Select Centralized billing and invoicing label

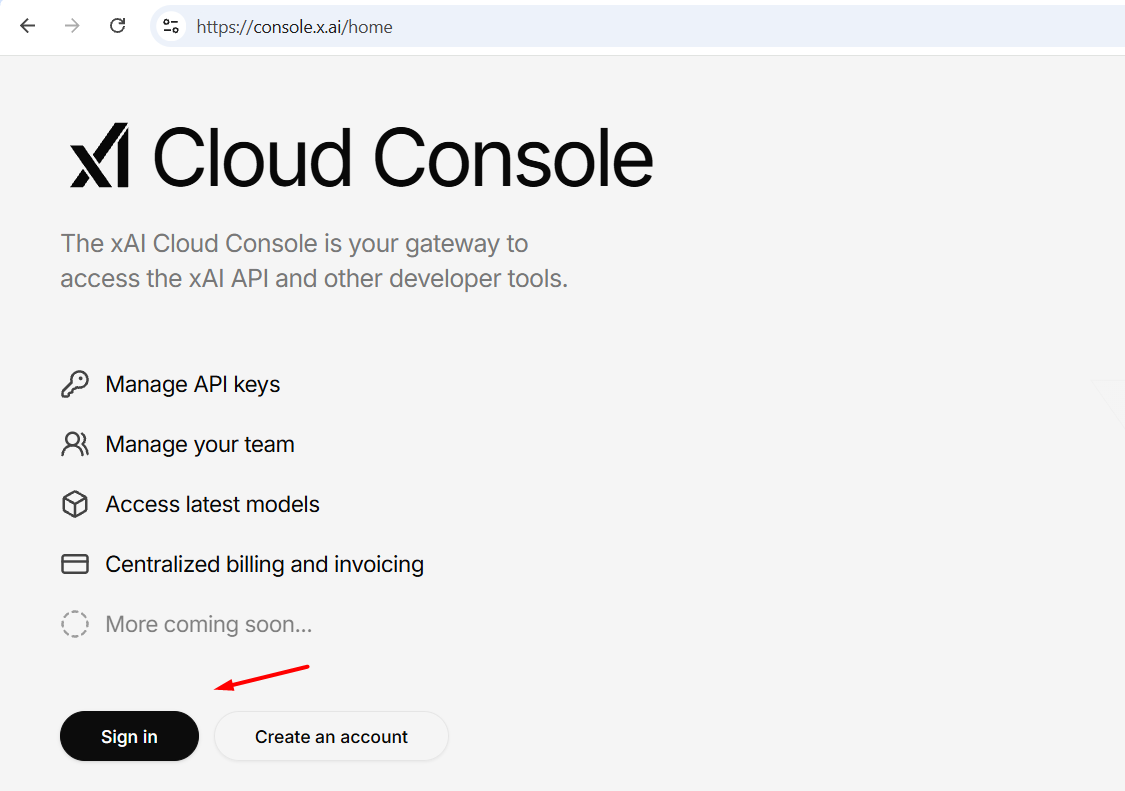tap(264, 565)
